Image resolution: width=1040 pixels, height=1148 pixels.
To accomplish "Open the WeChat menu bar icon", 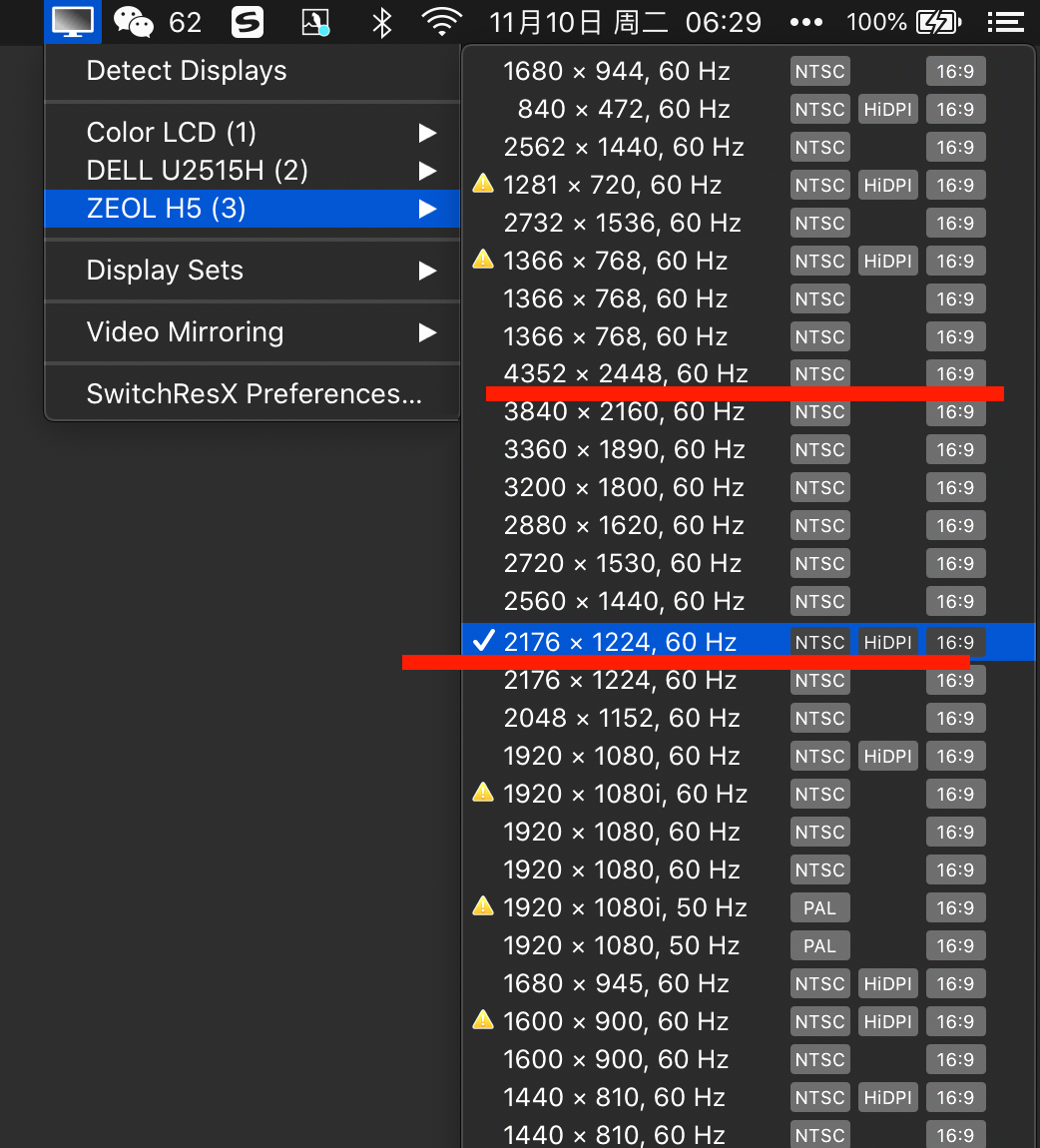I will [x=134, y=21].
